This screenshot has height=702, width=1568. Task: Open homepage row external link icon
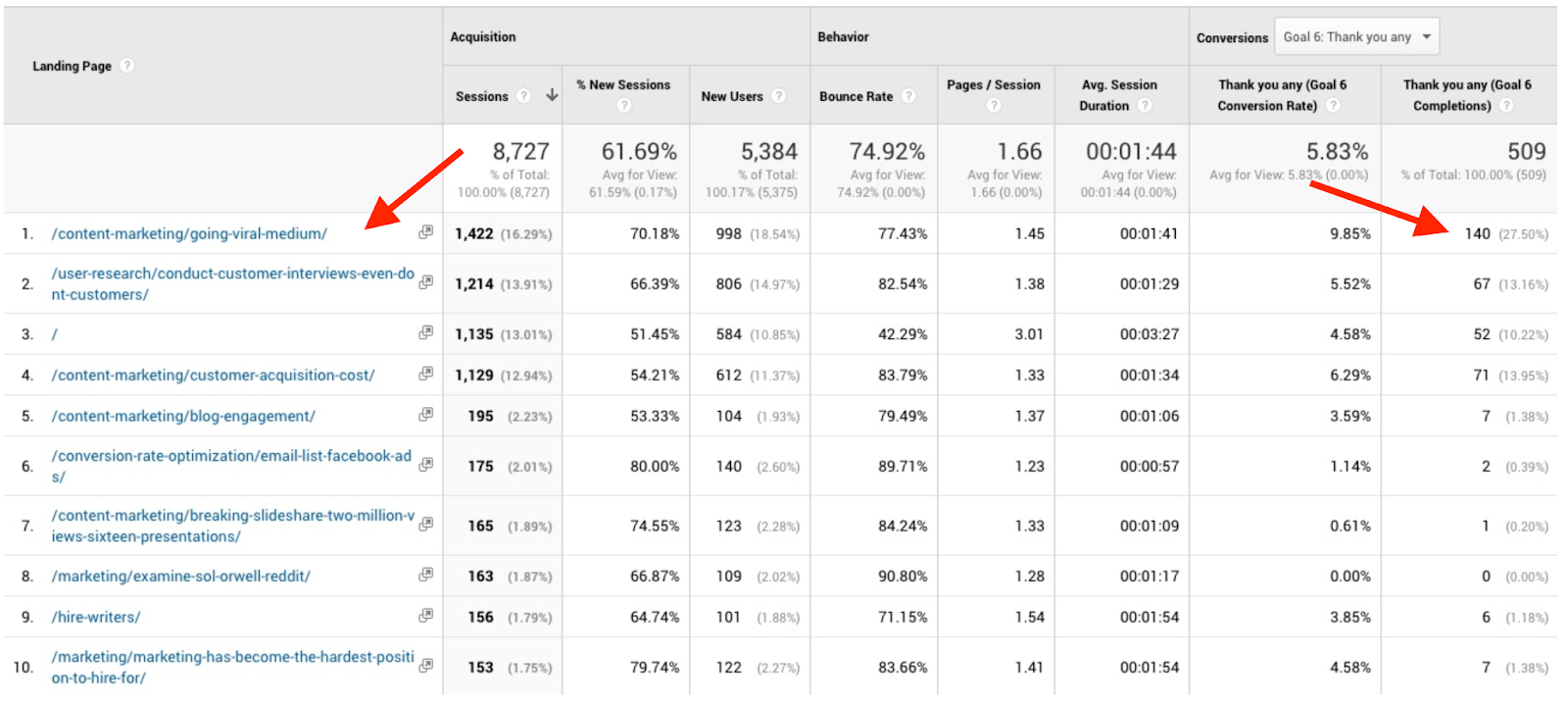(x=425, y=333)
